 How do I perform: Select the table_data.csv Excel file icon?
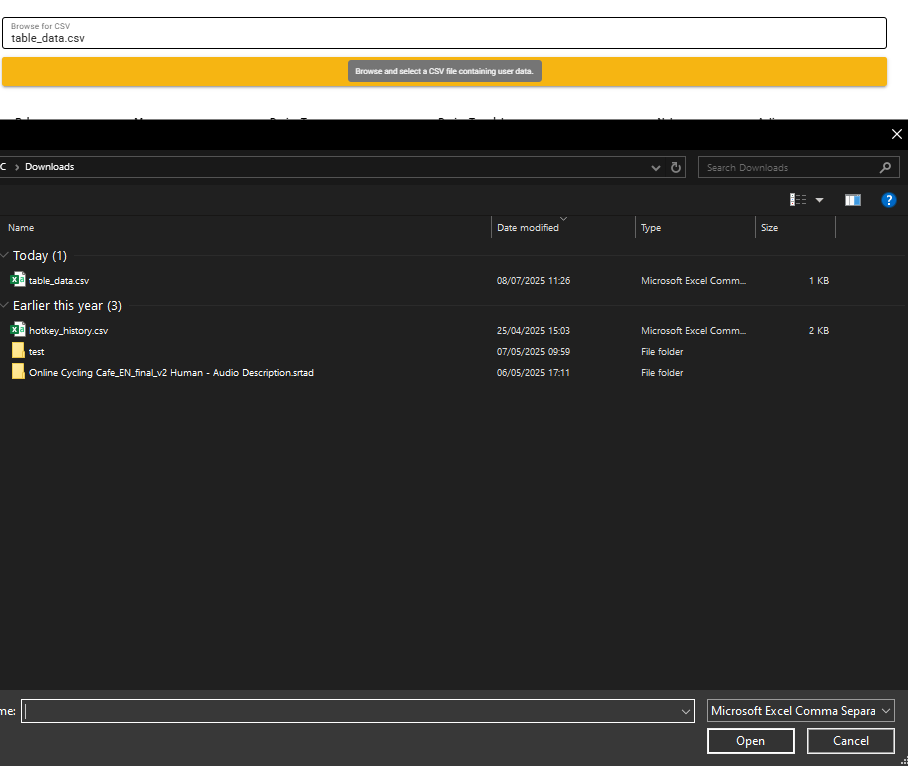click(x=18, y=280)
